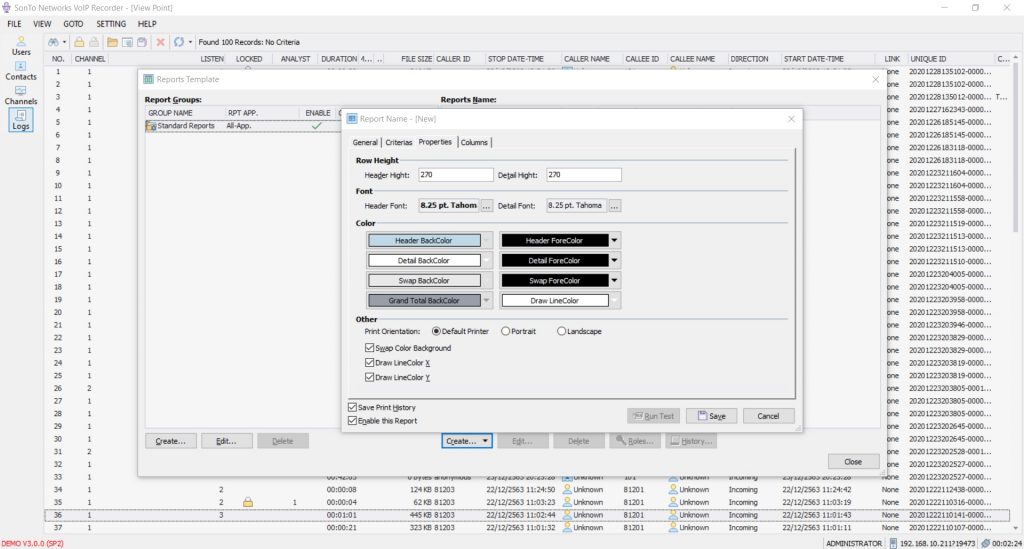The image size is (1024, 549).
Task: Cancel the report name dialog
Action: point(768,416)
